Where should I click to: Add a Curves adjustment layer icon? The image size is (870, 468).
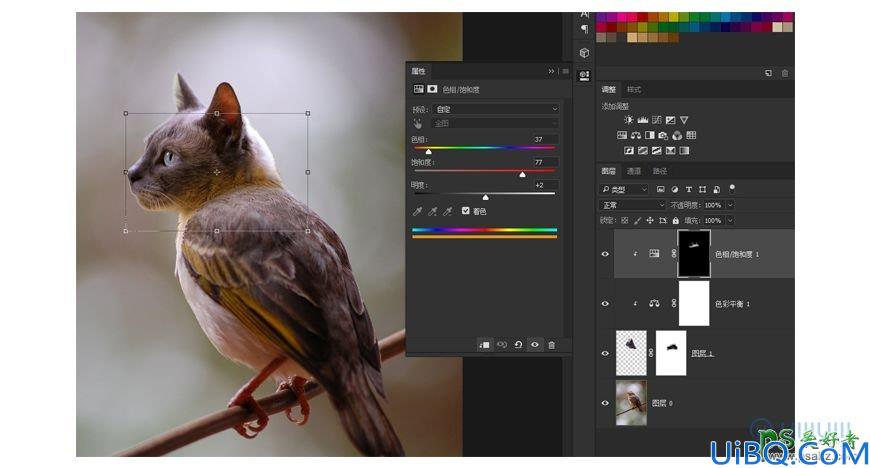657,120
